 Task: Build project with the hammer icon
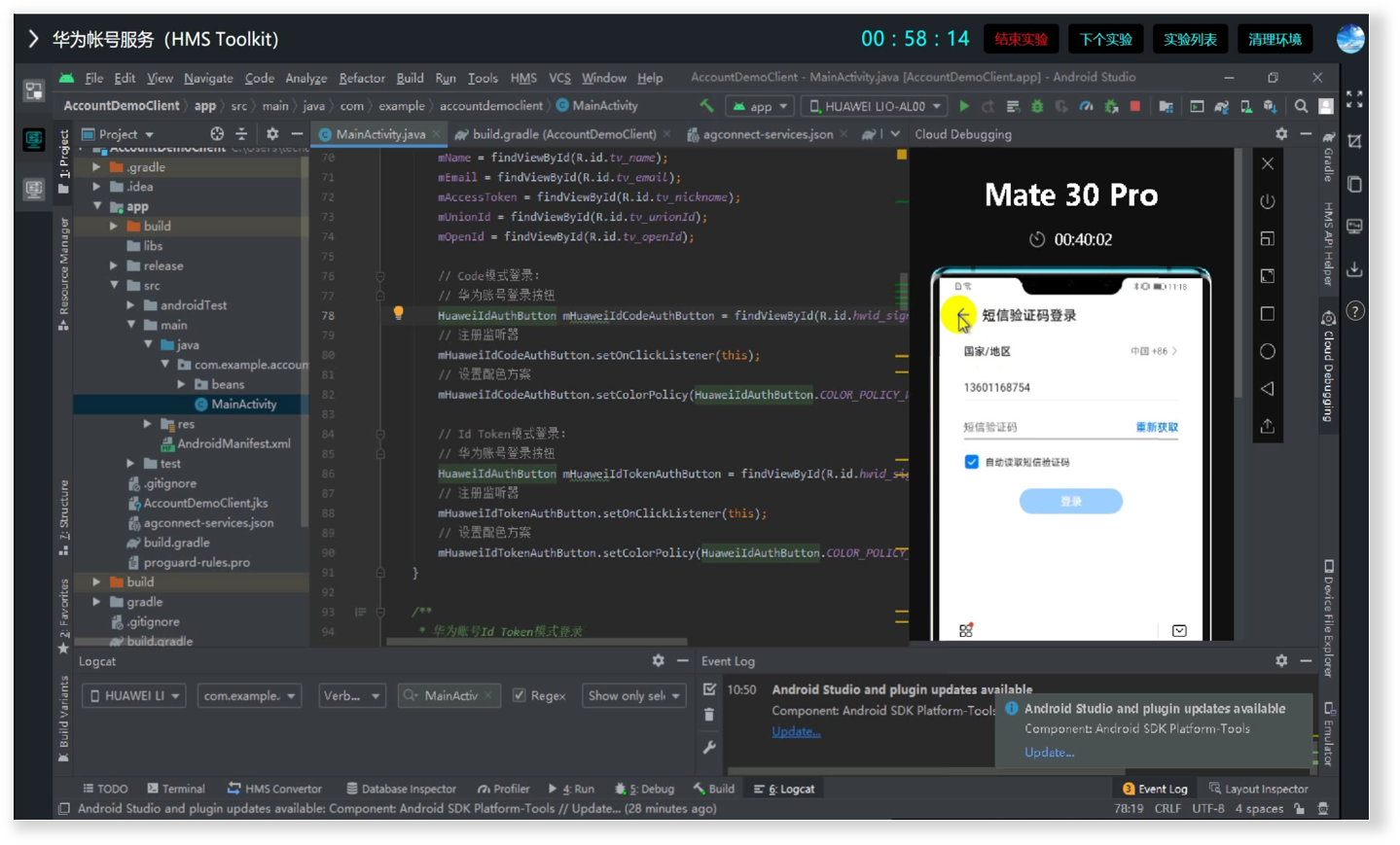[706, 106]
